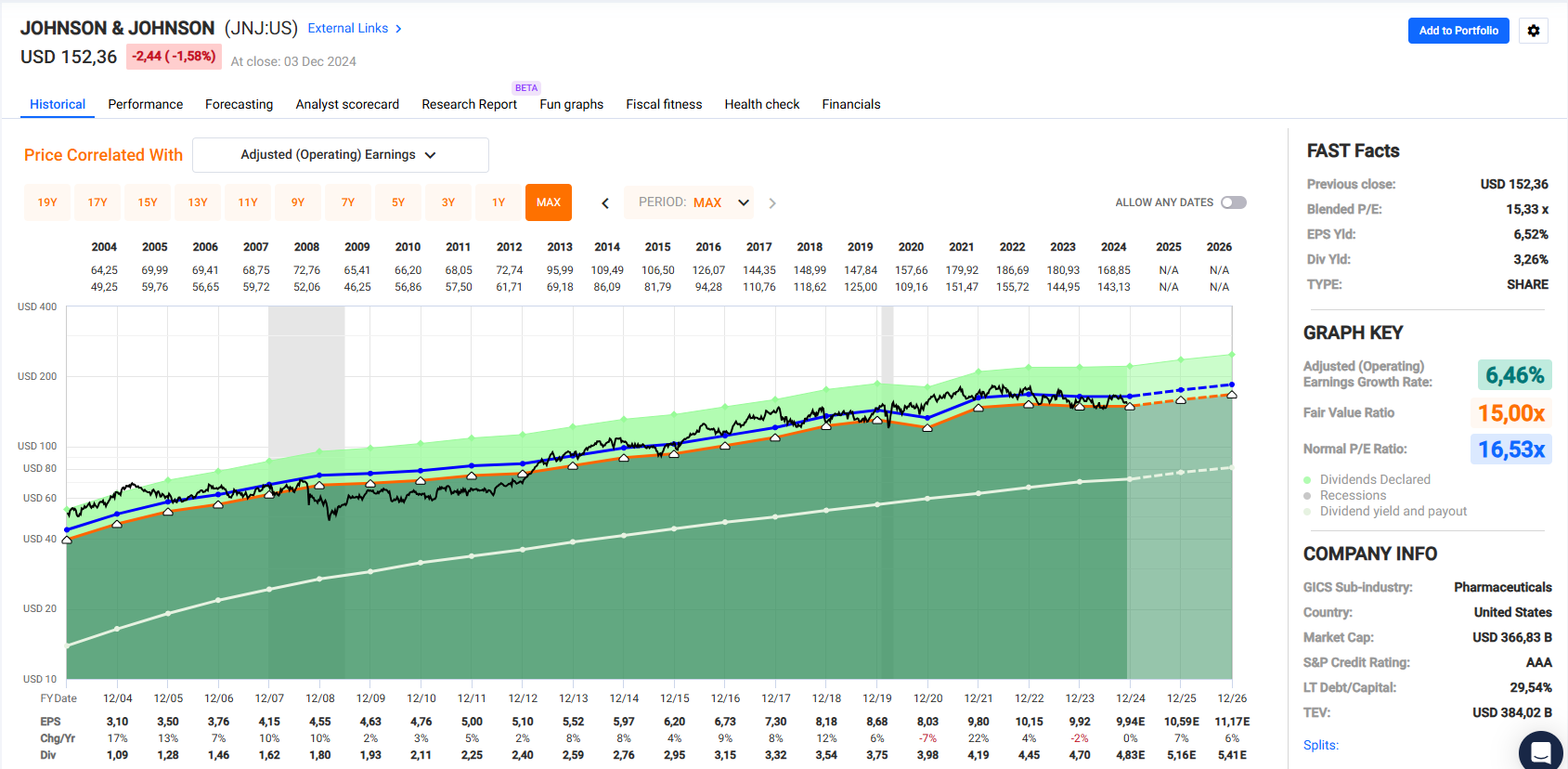Toggle Recessions legend item

pyautogui.click(x=1352, y=495)
